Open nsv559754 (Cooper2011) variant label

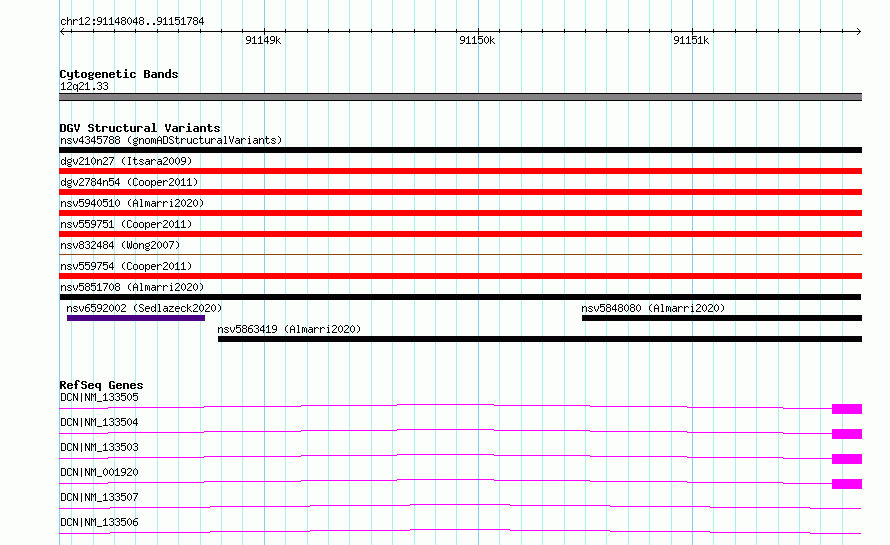click(x=126, y=266)
